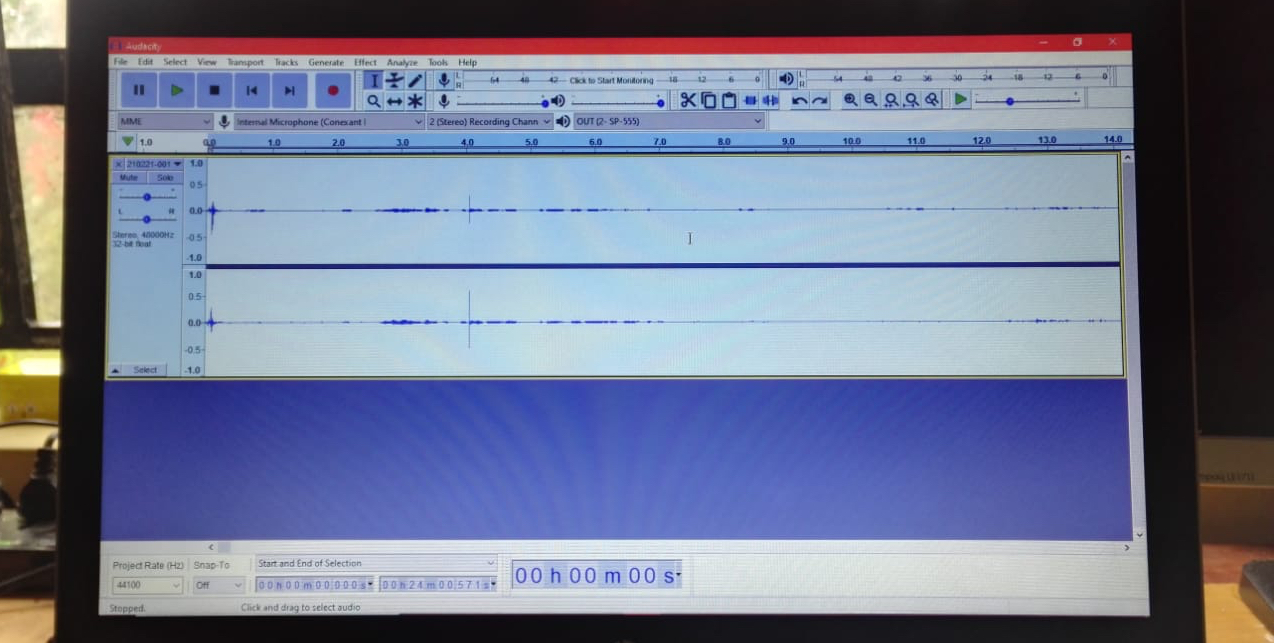Skip to the end of the project
1274x643 pixels.
289,90
